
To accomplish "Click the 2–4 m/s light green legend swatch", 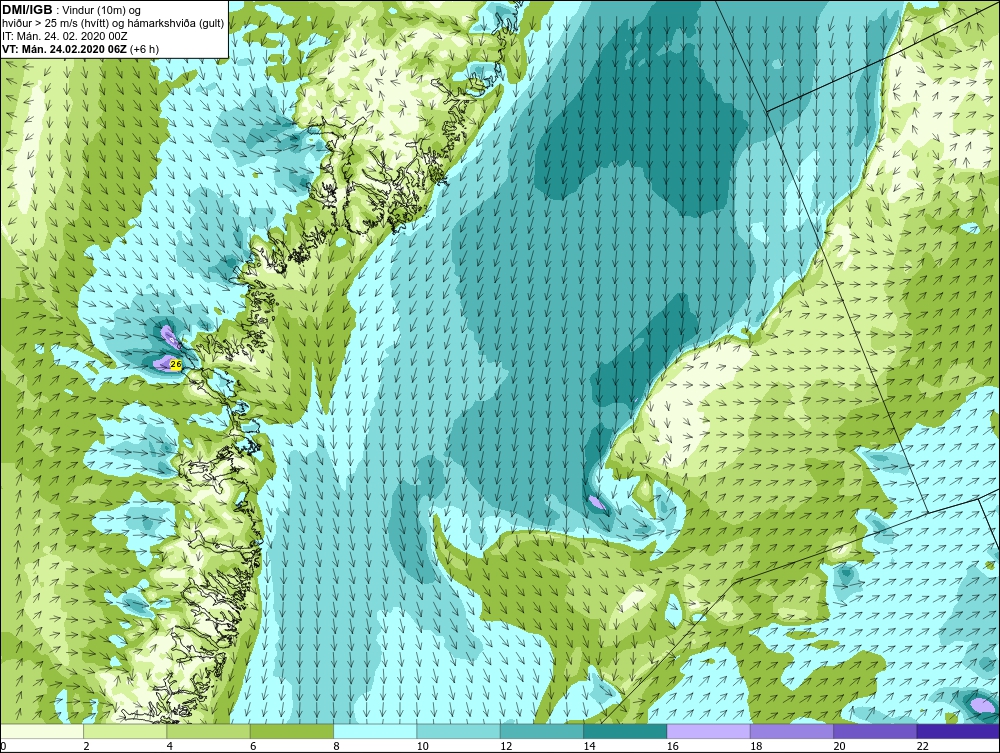I will (x=125, y=731).
